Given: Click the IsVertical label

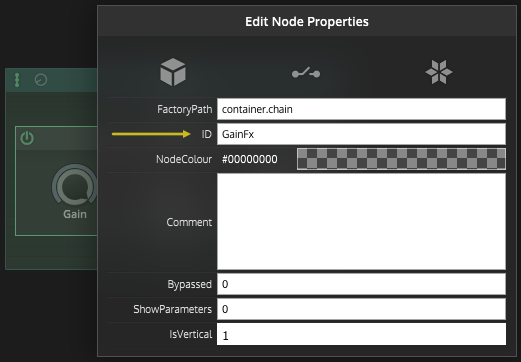Looking at the screenshot, I should [190, 334].
